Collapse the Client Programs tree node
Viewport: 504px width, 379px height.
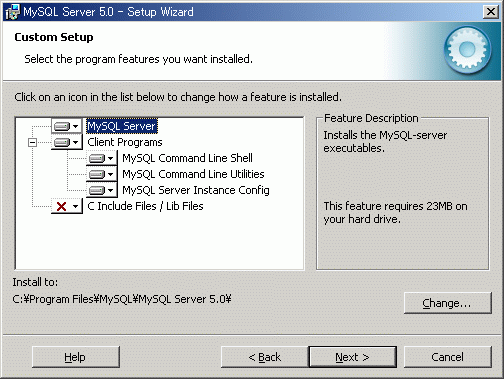[x=32, y=143]
